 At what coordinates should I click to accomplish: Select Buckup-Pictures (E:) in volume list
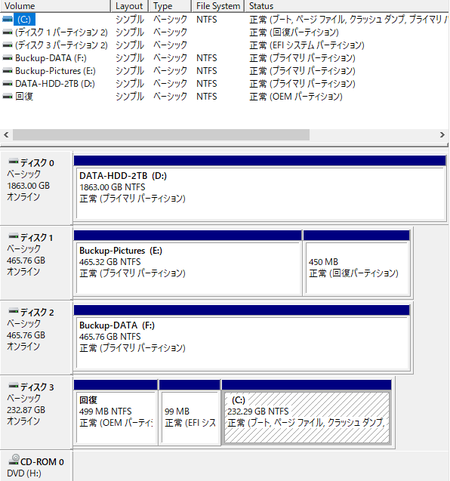(x=55, y=71)
